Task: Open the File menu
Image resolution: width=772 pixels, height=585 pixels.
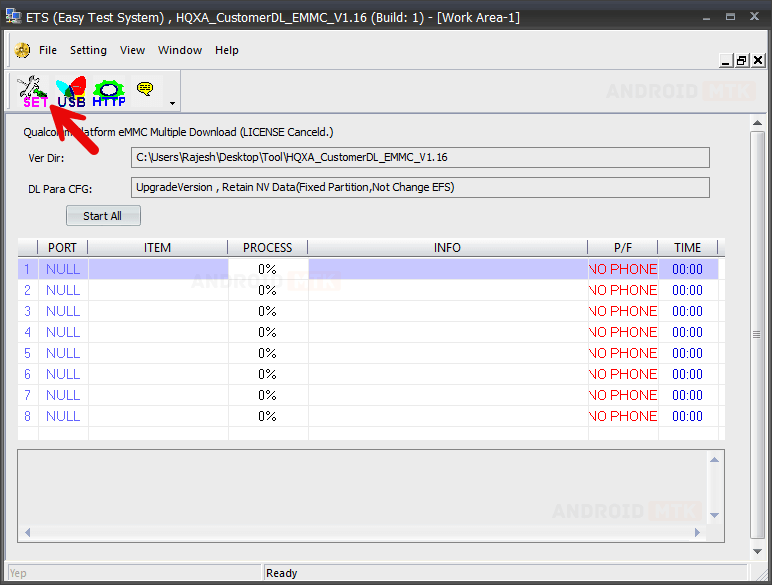Action: (48, 50)
